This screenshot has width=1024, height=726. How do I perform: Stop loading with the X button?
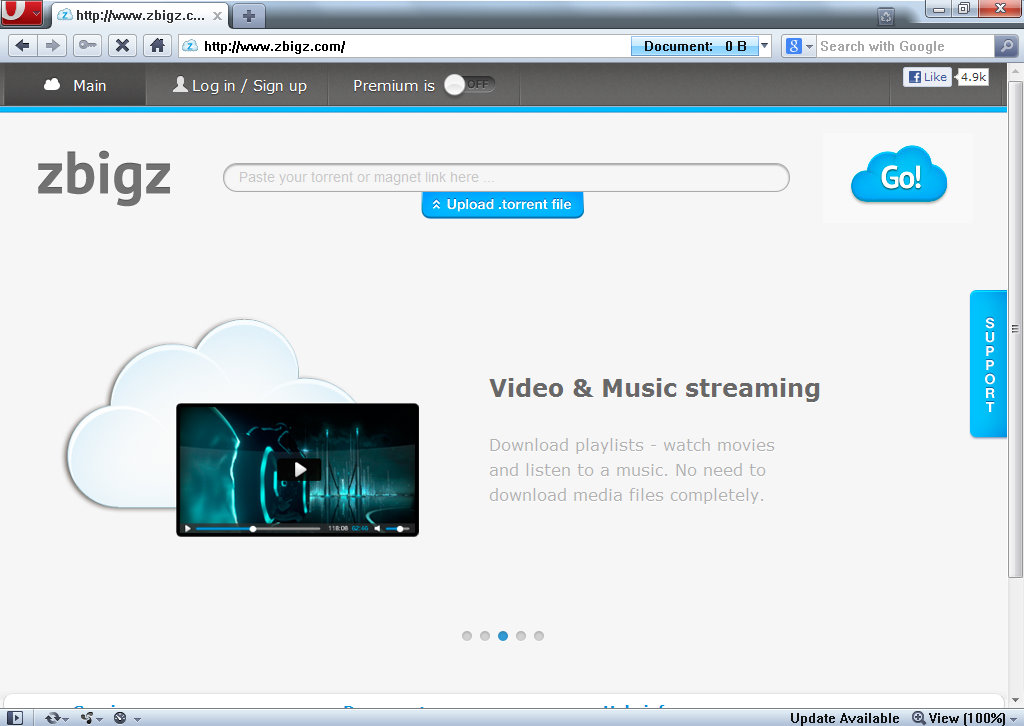tap(122, 46)
